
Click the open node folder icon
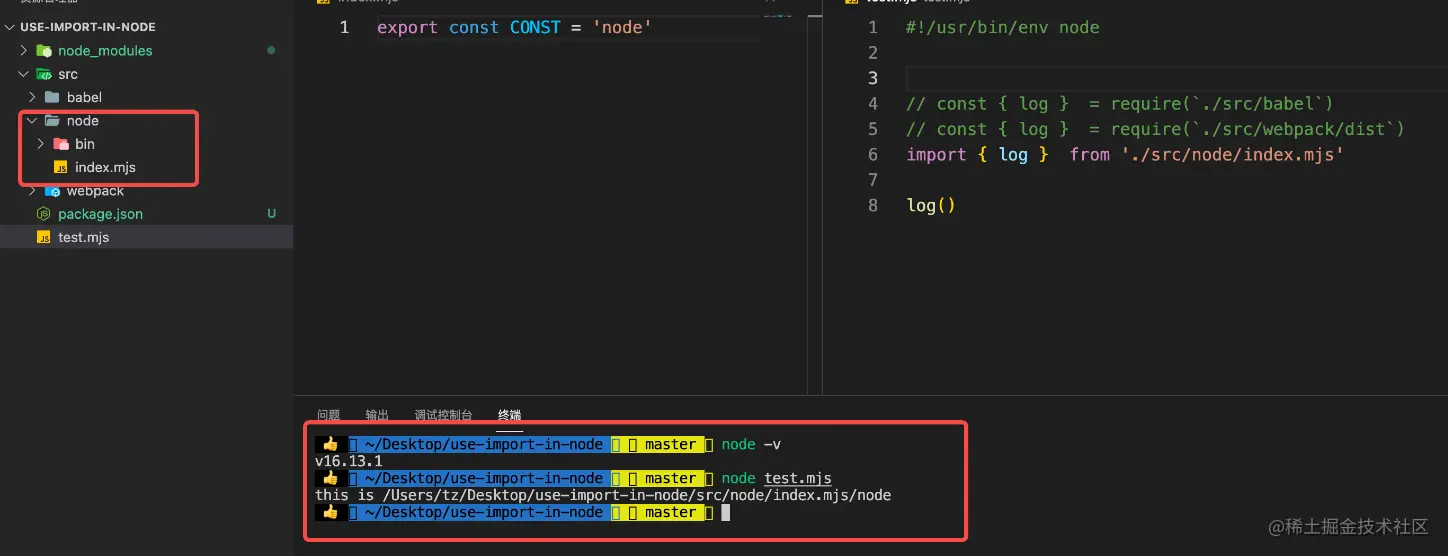pyautogui.click(x=52, y=120)
